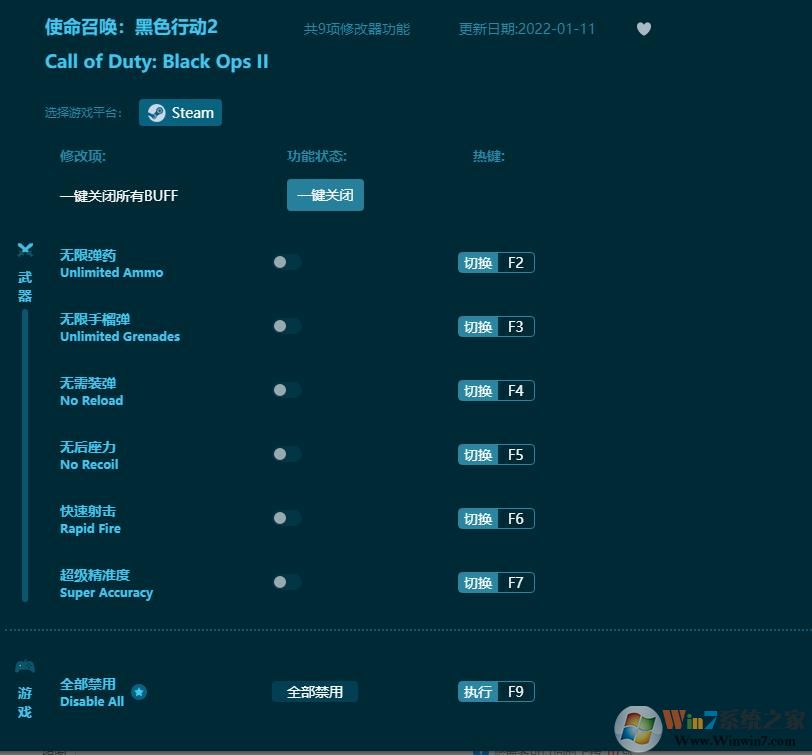Click the star badge beside Disable All
This screenshot has height=755, width=812.
pyautogui.click(x=139, y=691)
